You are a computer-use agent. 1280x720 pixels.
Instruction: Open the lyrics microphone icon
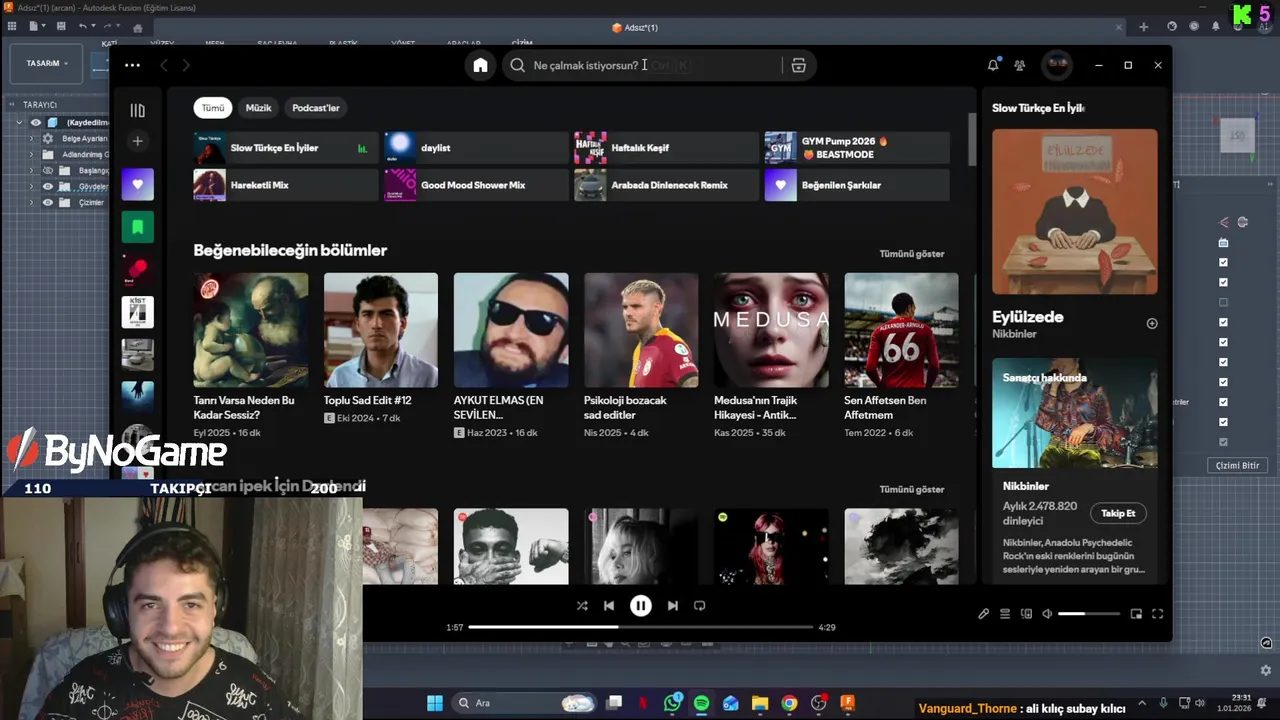pos(984,614)
